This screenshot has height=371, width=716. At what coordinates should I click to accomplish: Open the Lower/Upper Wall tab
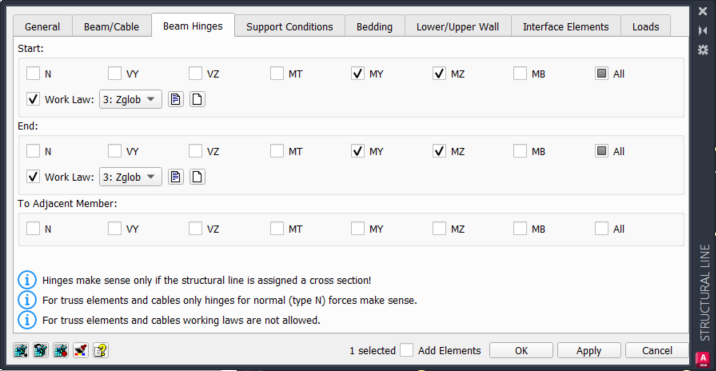458,26
